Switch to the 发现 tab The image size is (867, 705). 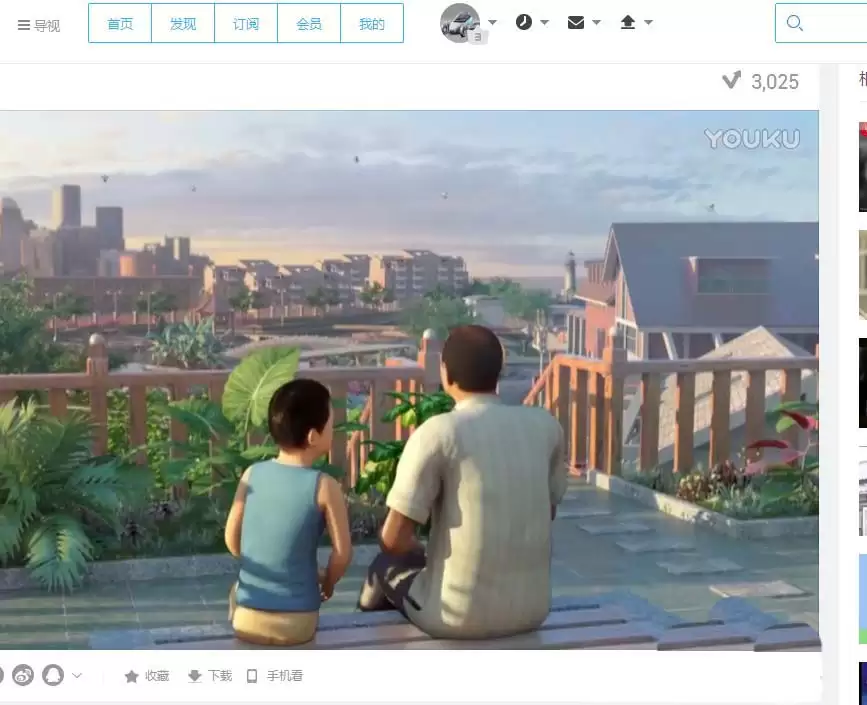point(183,23)
